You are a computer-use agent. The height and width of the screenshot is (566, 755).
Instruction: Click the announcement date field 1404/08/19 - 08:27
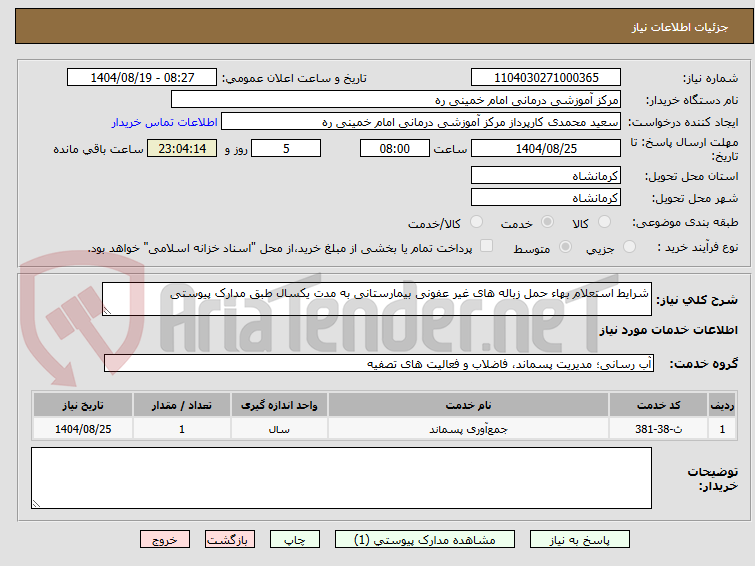tap(142, 78)
